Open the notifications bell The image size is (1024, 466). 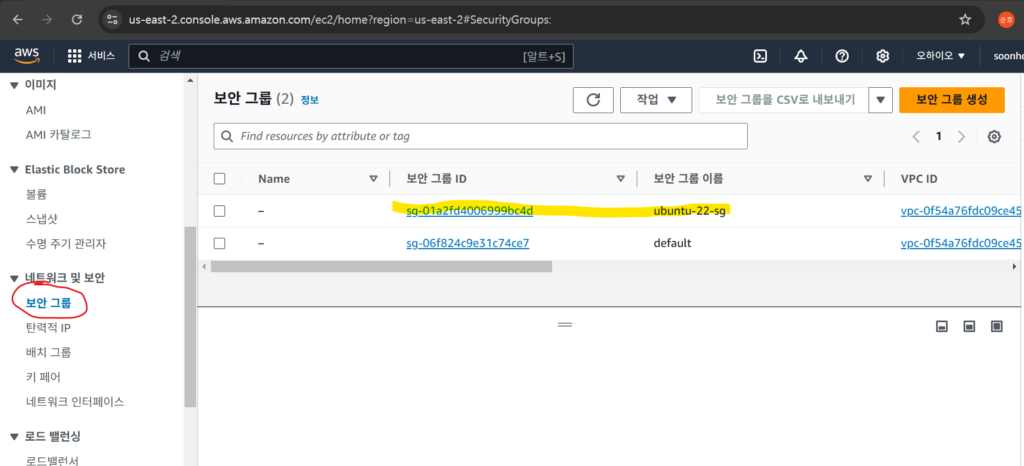click(x=801, y=56)
